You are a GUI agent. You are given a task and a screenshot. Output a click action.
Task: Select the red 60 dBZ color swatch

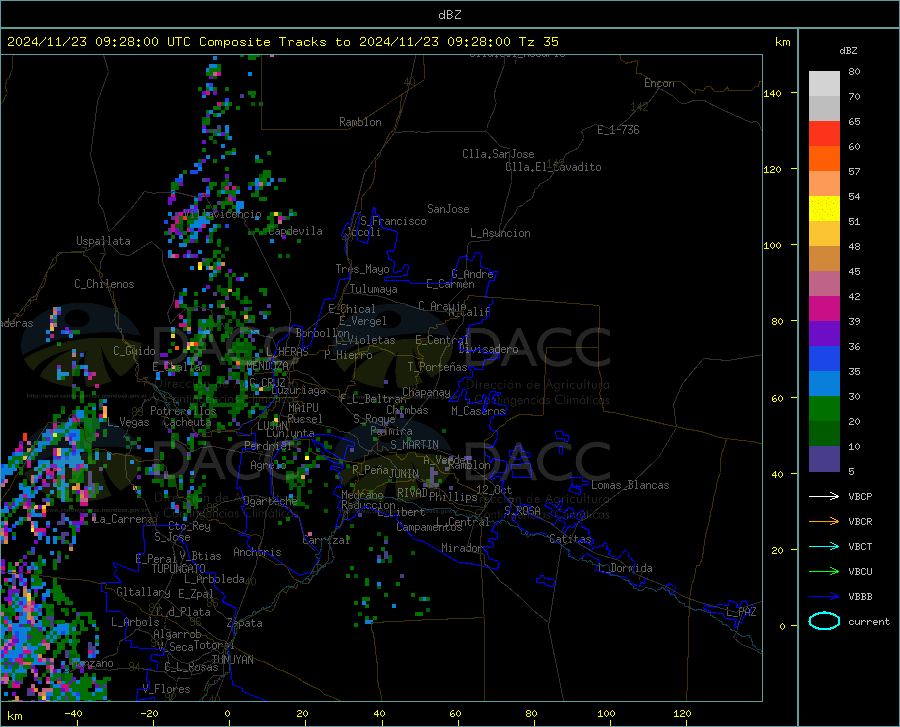824,134
